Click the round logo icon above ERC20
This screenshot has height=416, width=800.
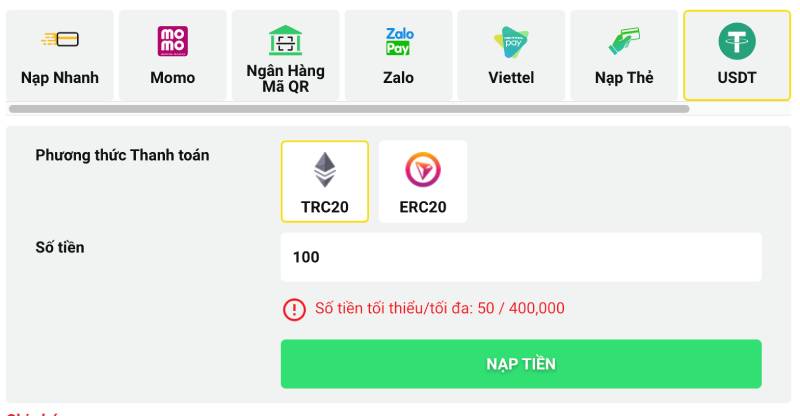tap(422, 170)
